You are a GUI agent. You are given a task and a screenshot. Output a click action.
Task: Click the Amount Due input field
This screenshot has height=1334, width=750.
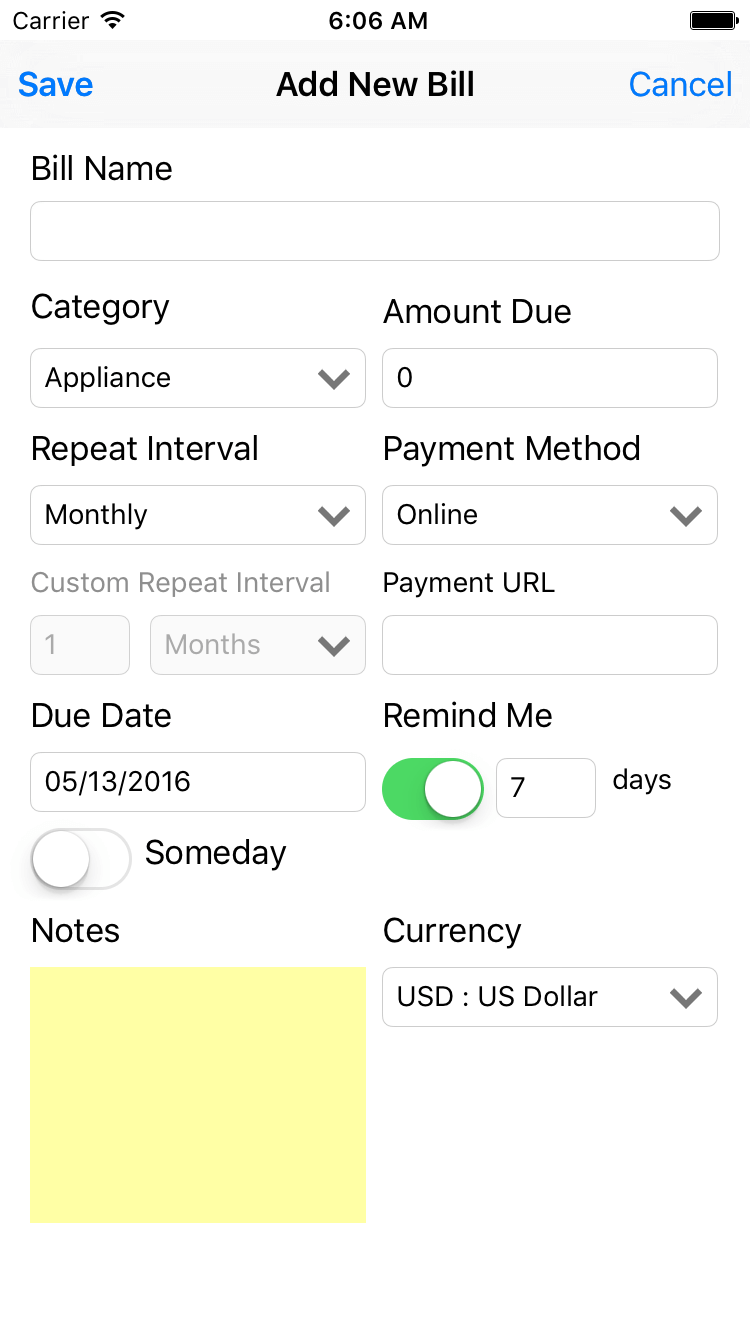549,378
